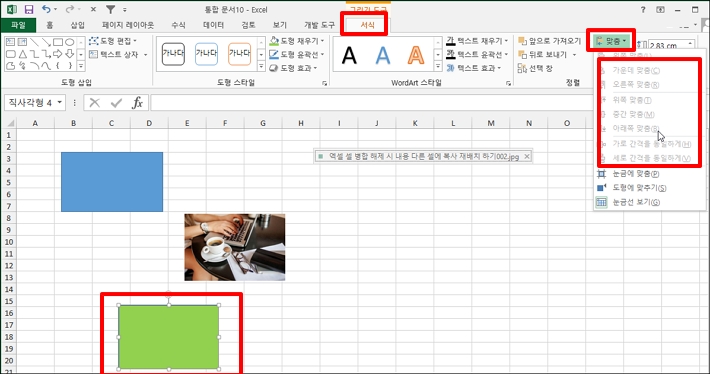
Task: Open 선택 창 (selection pane)
Action: tap(535, 68)
